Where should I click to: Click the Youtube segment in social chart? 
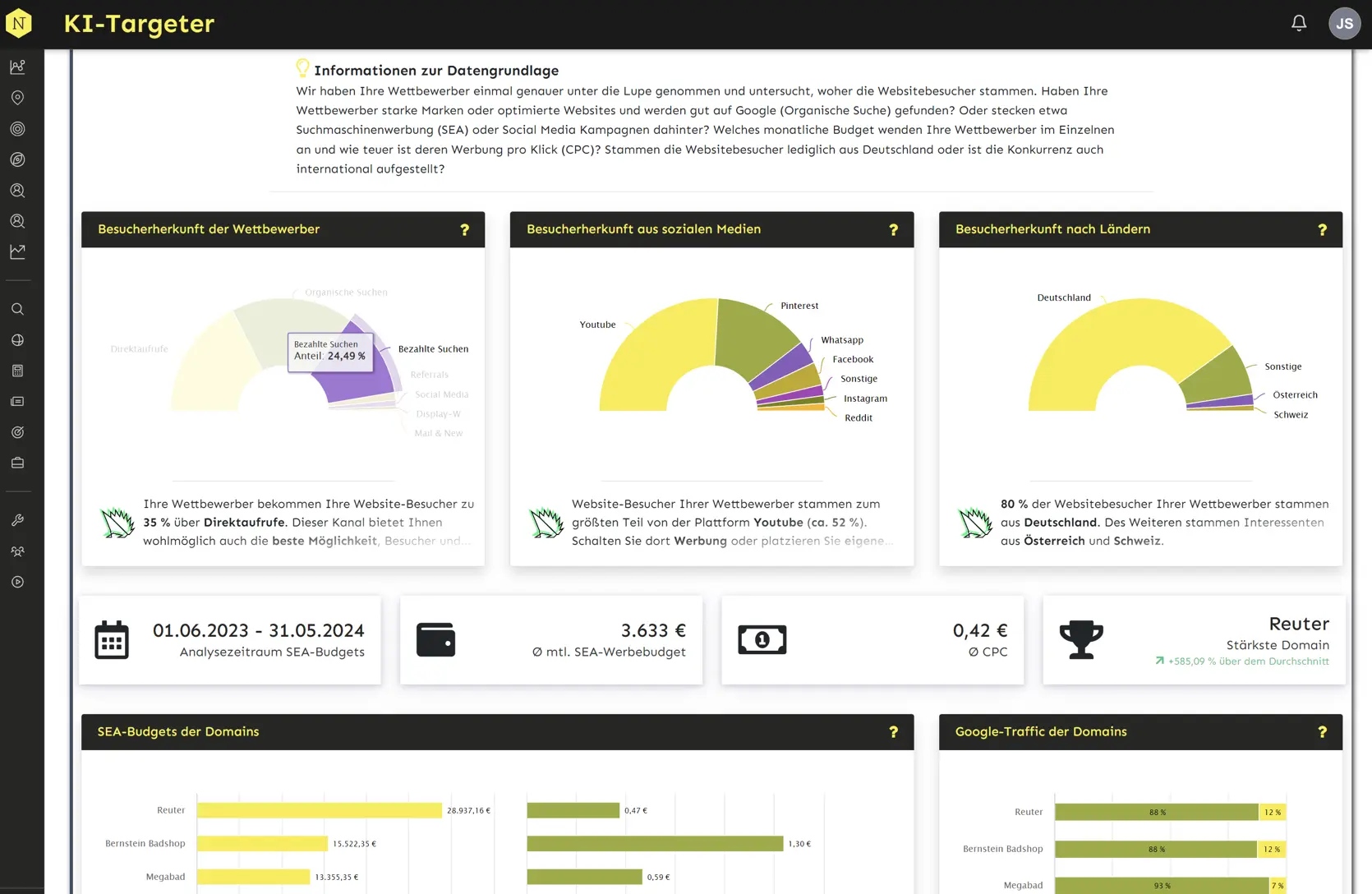coord(649,353)
